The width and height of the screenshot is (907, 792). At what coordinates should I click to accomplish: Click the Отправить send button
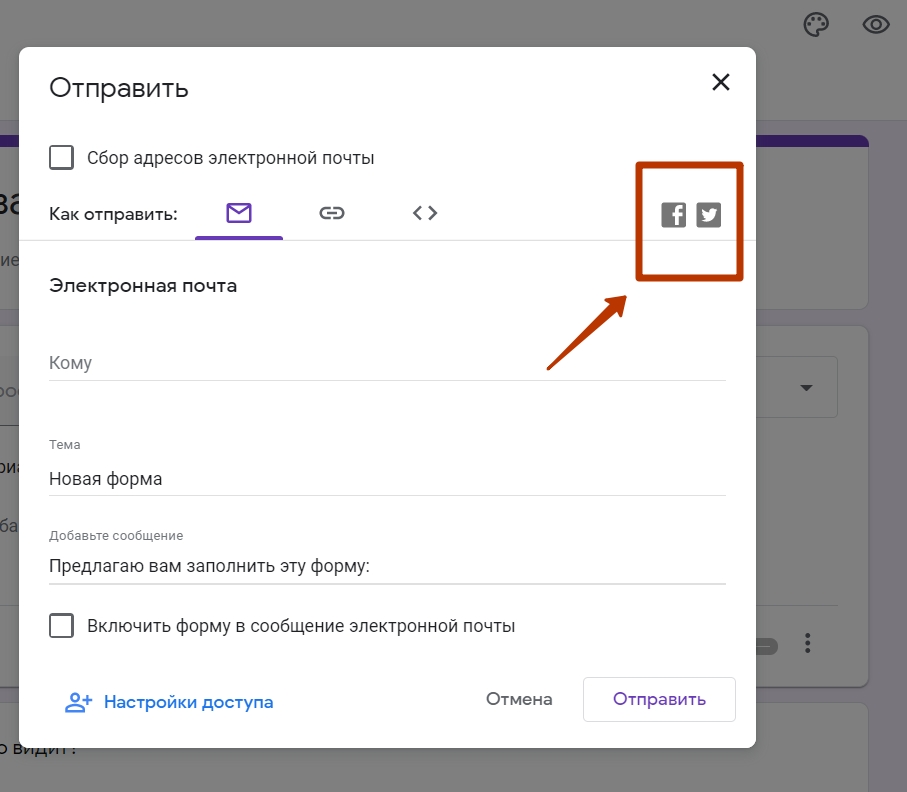(659, 699)
